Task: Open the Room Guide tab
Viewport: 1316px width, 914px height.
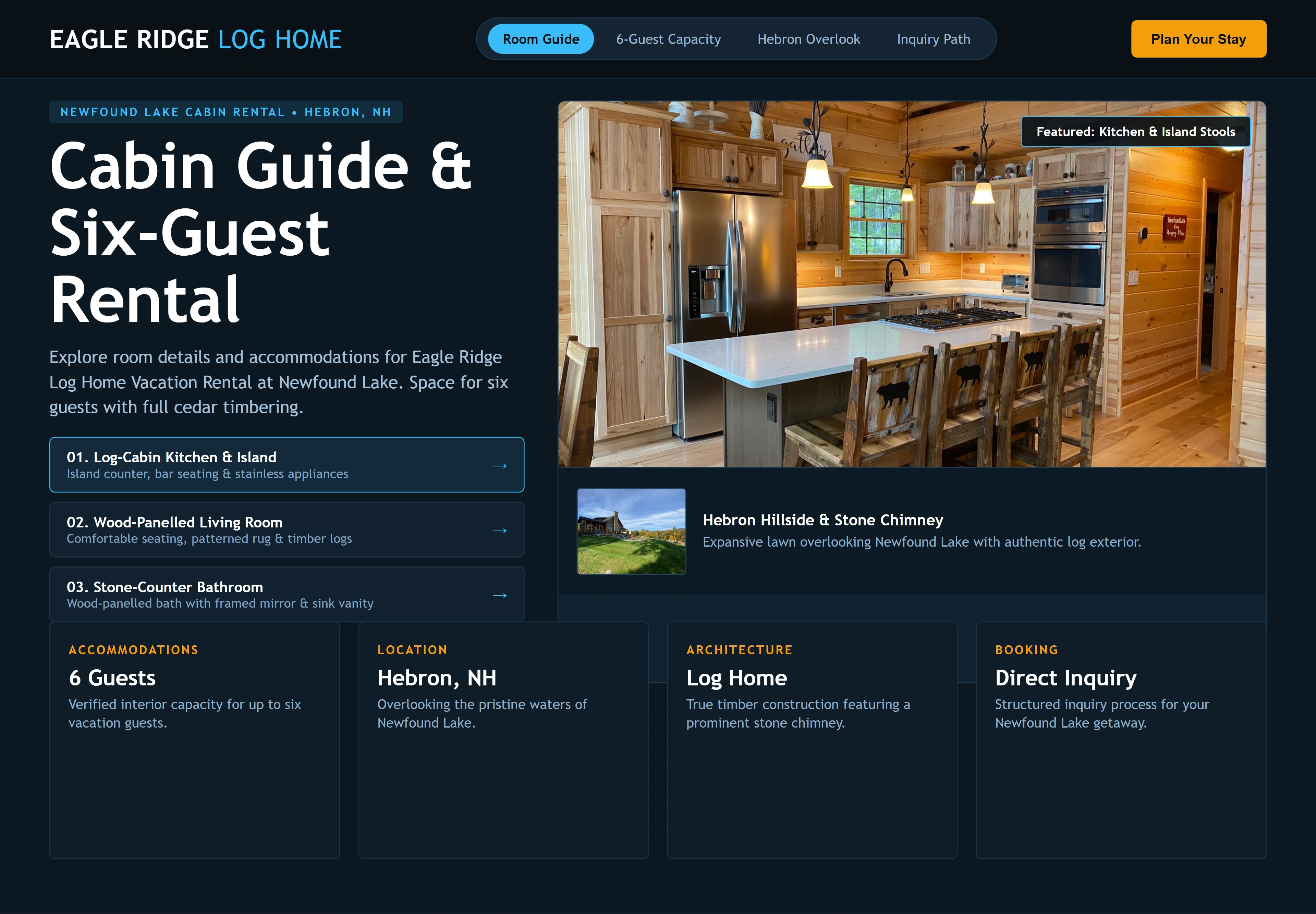Action: (x=540, y=39)
